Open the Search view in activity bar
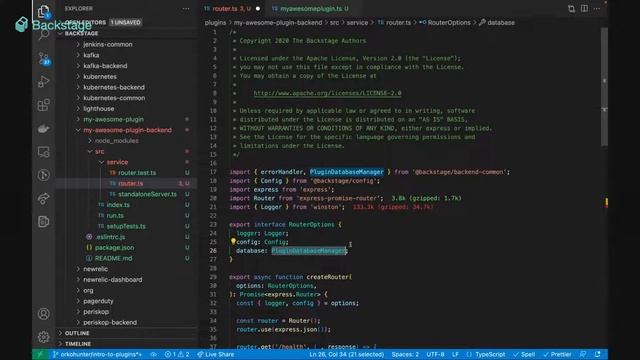640x360 pixels. pyautogui.click(x=43, y=35)
